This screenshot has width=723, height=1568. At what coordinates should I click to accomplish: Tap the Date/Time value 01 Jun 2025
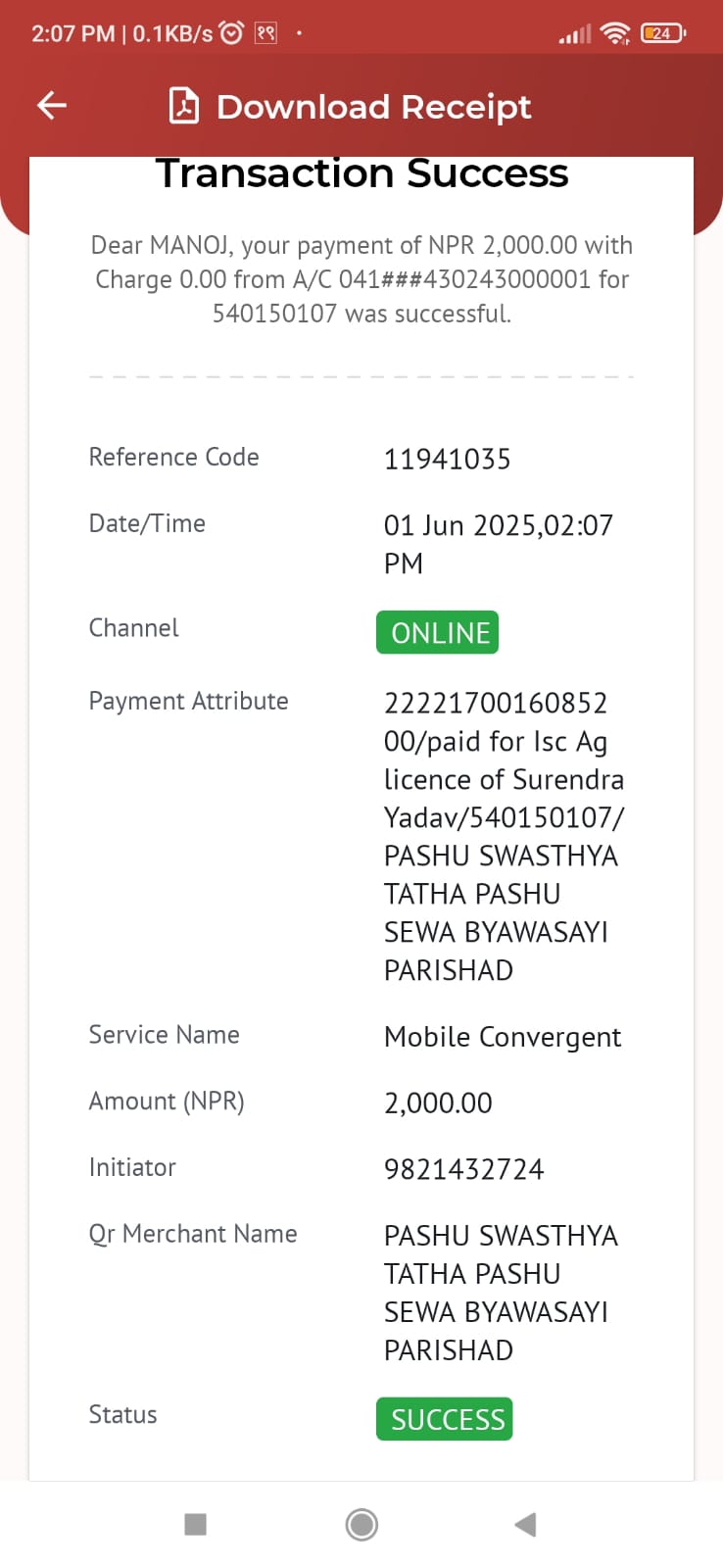(499, 544)
